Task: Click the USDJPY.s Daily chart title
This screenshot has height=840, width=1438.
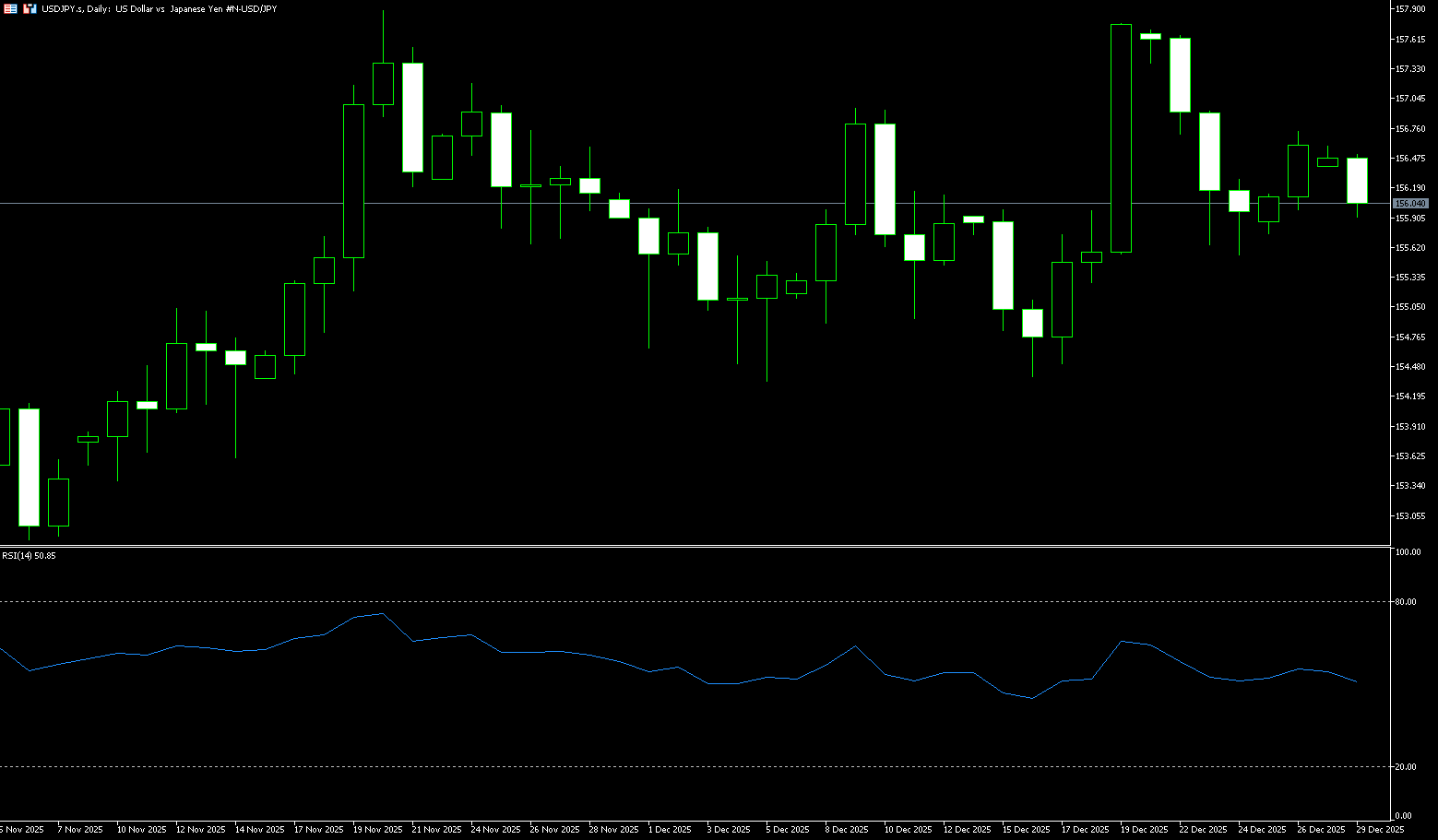Action: 159,8
